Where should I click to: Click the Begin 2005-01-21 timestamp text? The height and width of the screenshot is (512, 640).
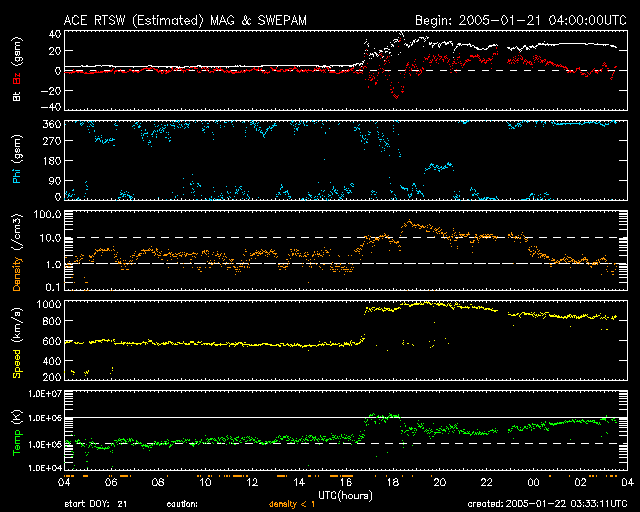click(x=521, y=20)
